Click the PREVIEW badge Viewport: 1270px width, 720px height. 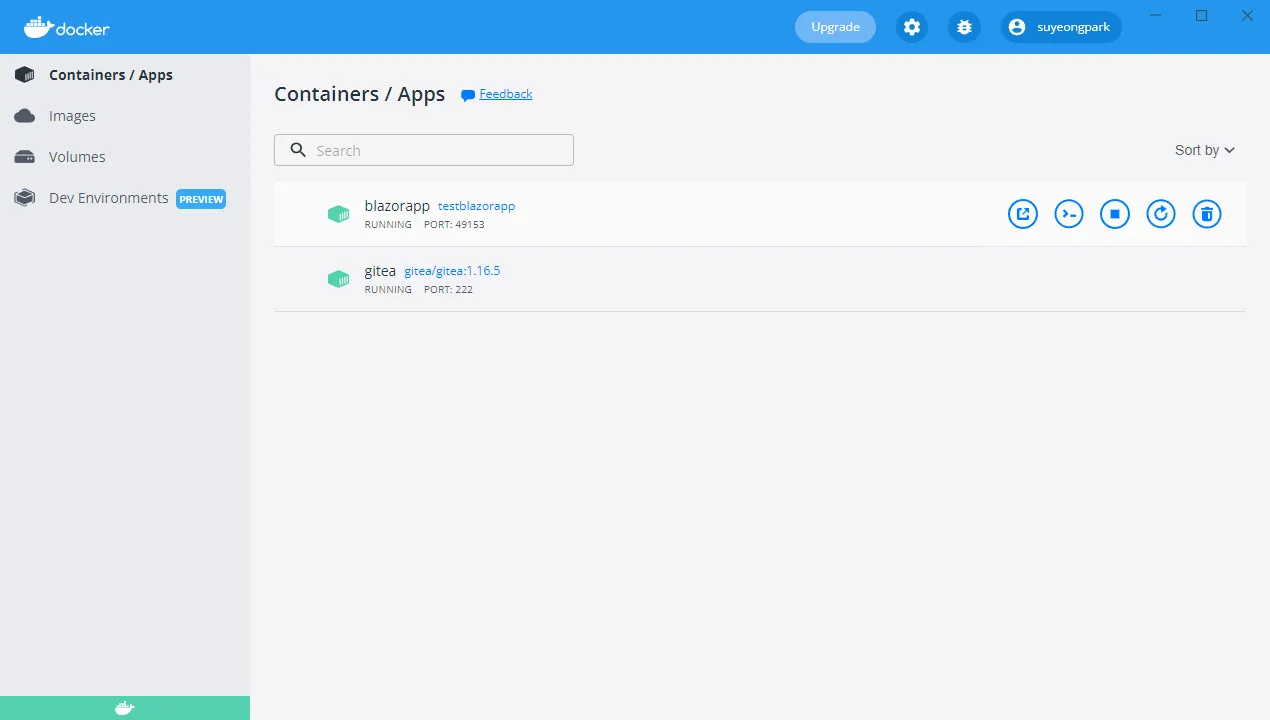(x=201, y=199)
